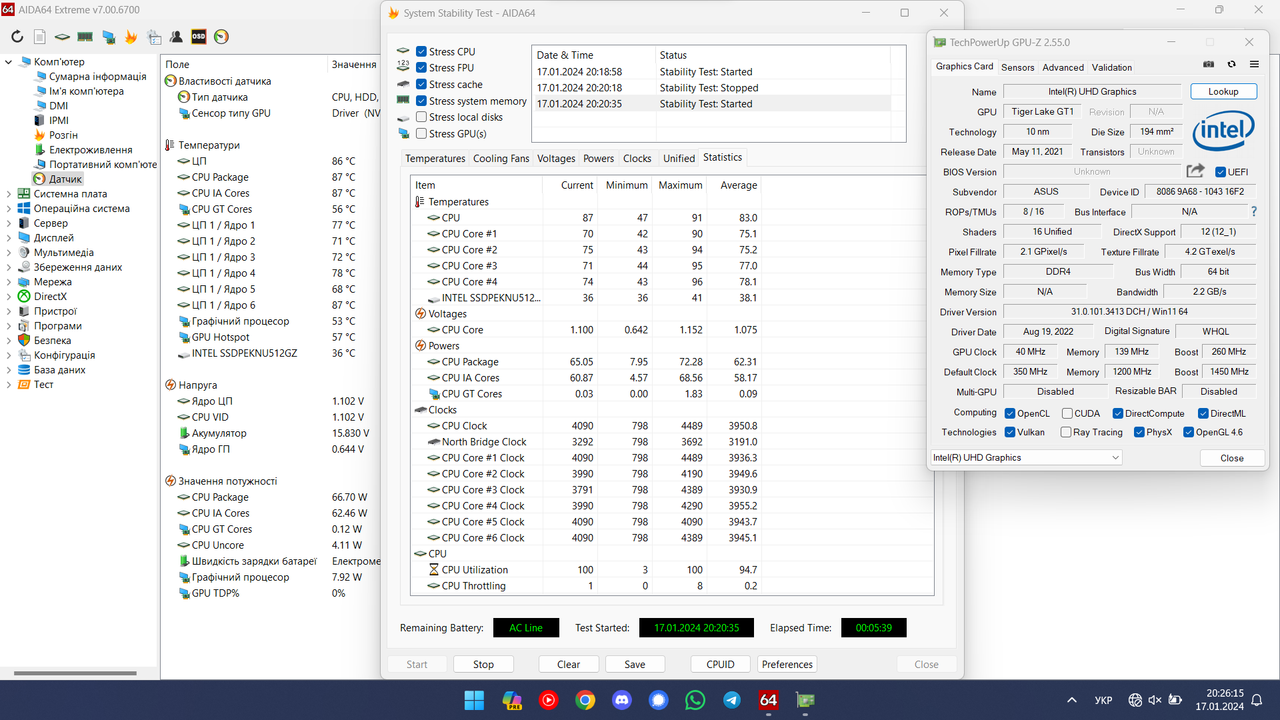The width and height of the screenshot is (1280, 720).
Task: Open CPUID from the stability test
Action: (720, 664)
